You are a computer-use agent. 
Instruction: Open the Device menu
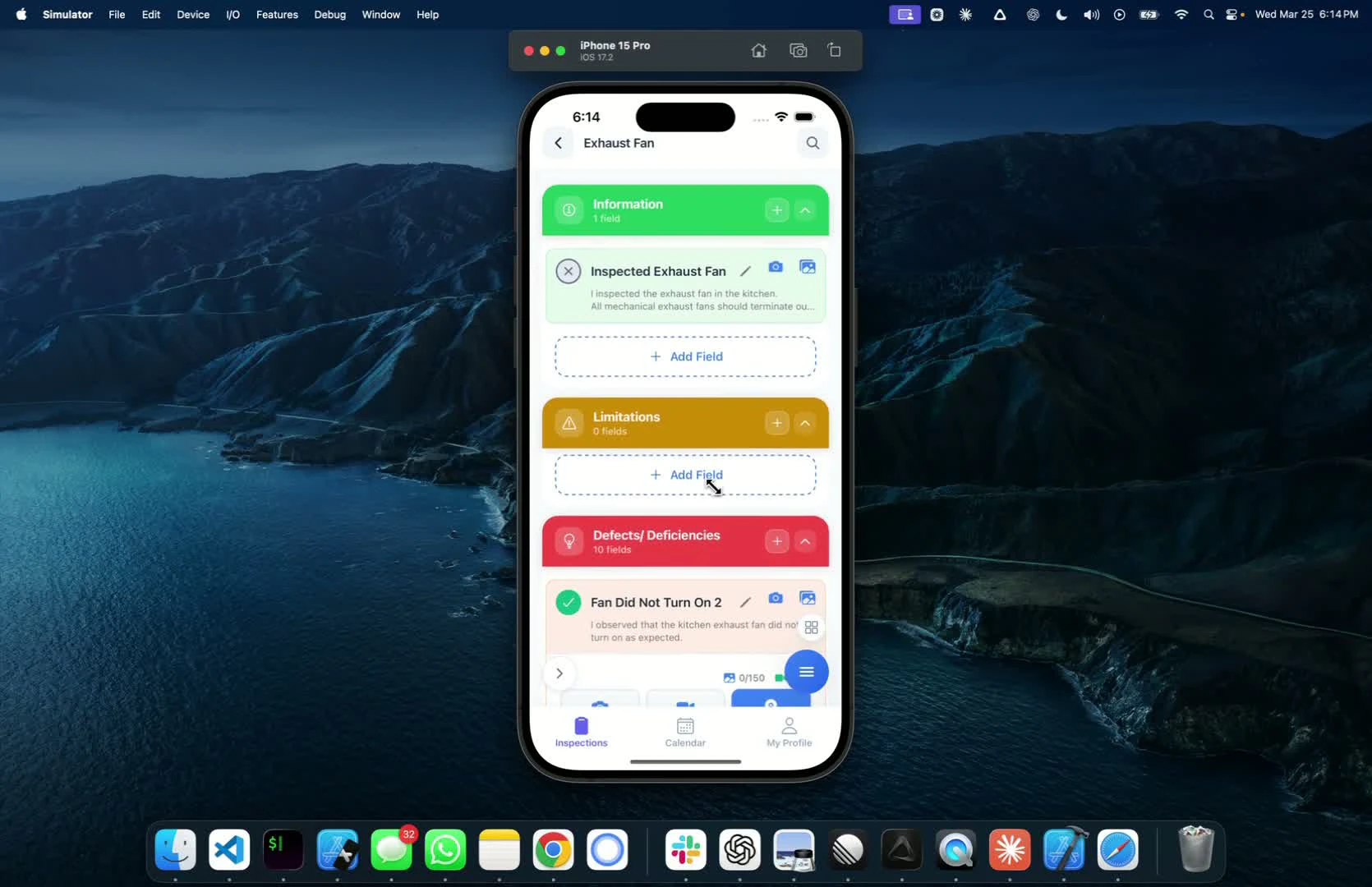(x=193, y=15)
